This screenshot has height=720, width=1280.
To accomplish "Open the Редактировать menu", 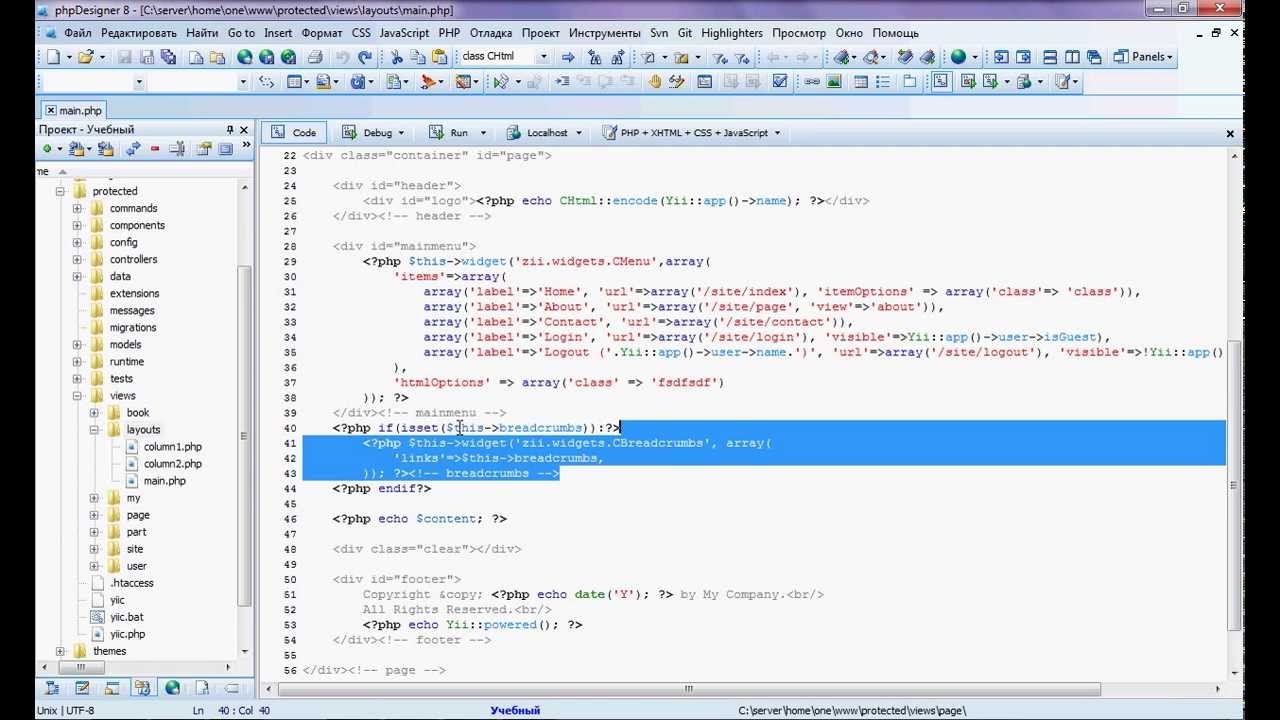I will click(139, 33).
